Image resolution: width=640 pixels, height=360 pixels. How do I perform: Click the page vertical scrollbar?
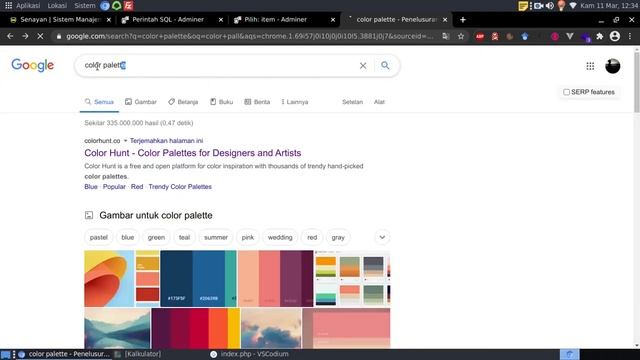click(636, 82)
